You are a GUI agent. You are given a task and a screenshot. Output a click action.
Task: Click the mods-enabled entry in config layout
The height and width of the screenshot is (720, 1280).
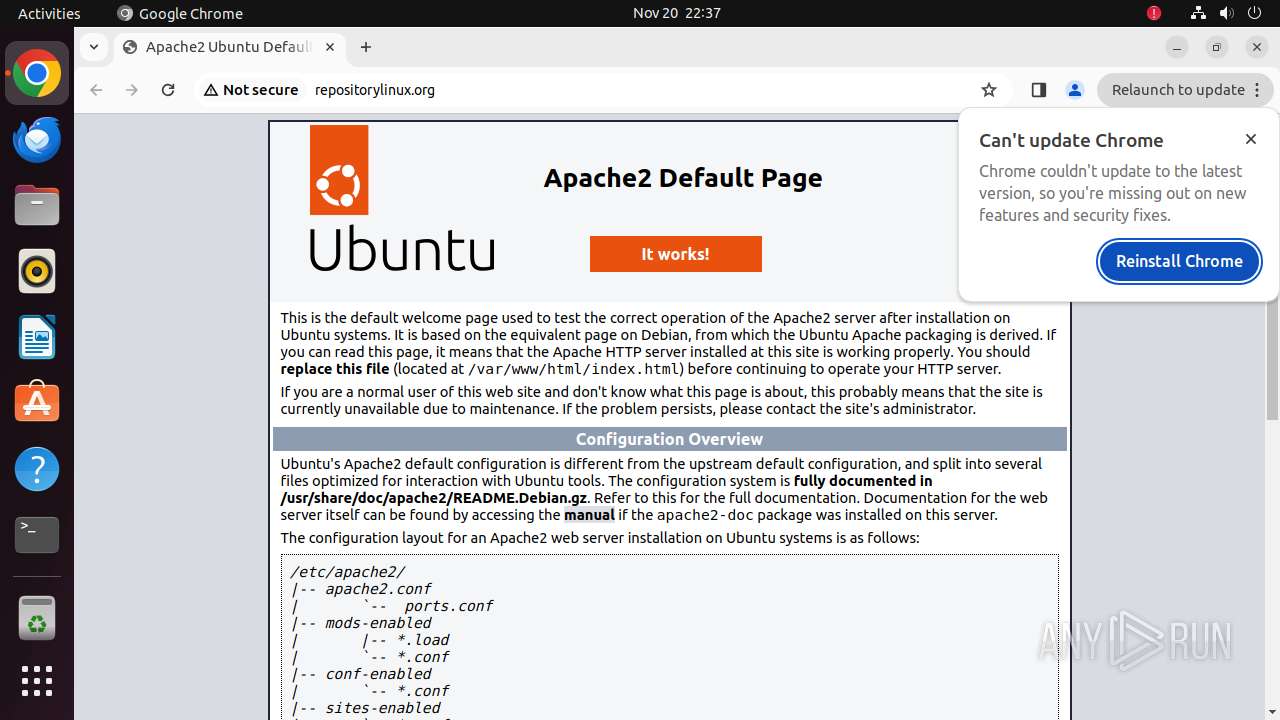[x=378, y=623]
